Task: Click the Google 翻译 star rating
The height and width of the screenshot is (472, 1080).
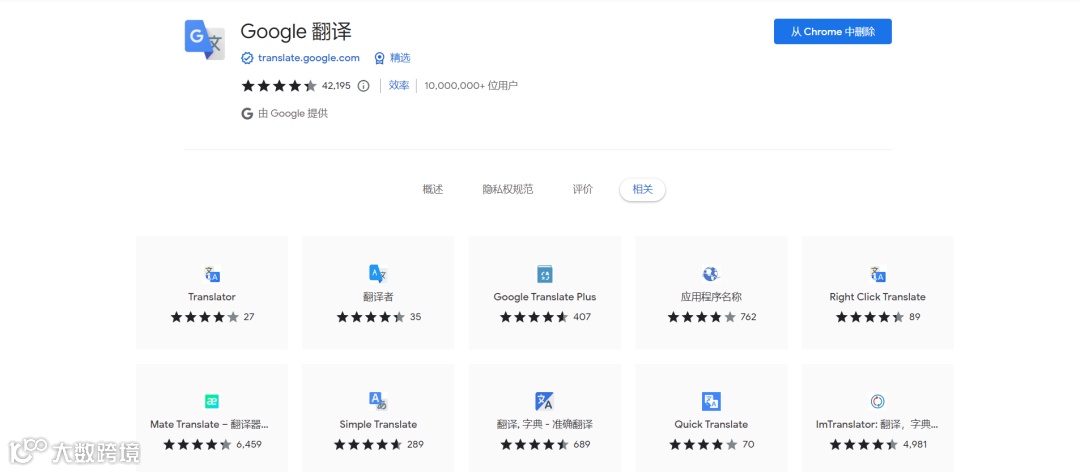Action: [279, 85]
